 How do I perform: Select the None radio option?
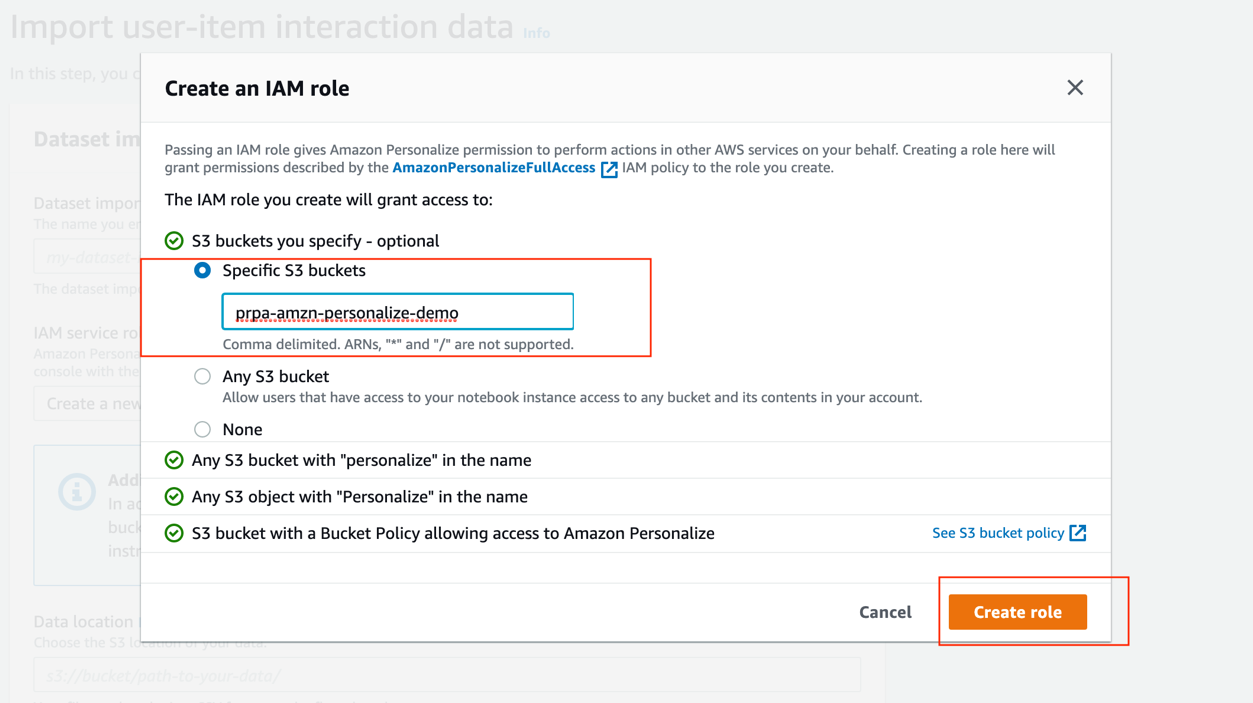pos(202,429)
